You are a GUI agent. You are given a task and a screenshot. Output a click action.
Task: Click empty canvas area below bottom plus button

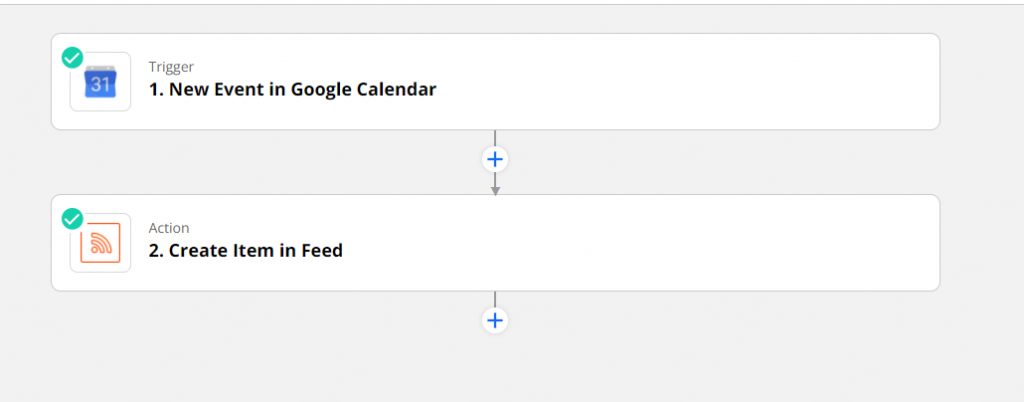[x=495, y=369]
